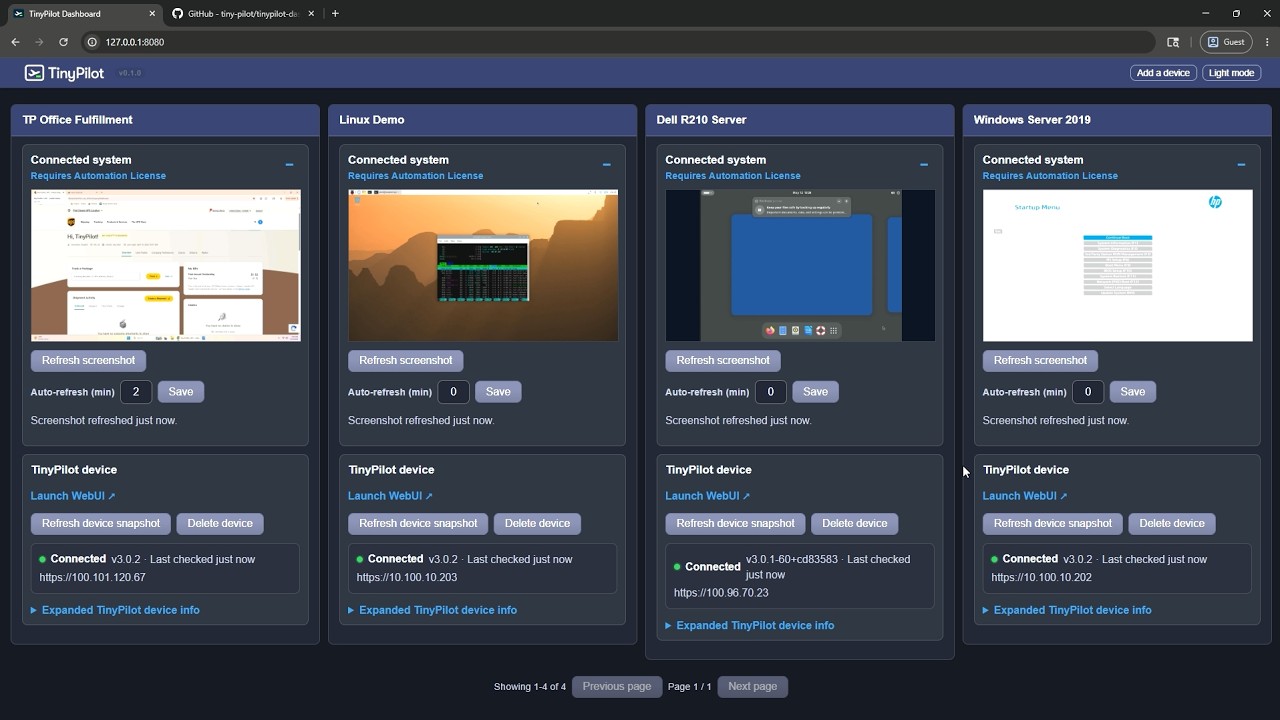The height and width of the screenshot is (720, 1280).
Task: Open Windows Server 2019 screenshot thumbnail
Action: [1118, 265]
